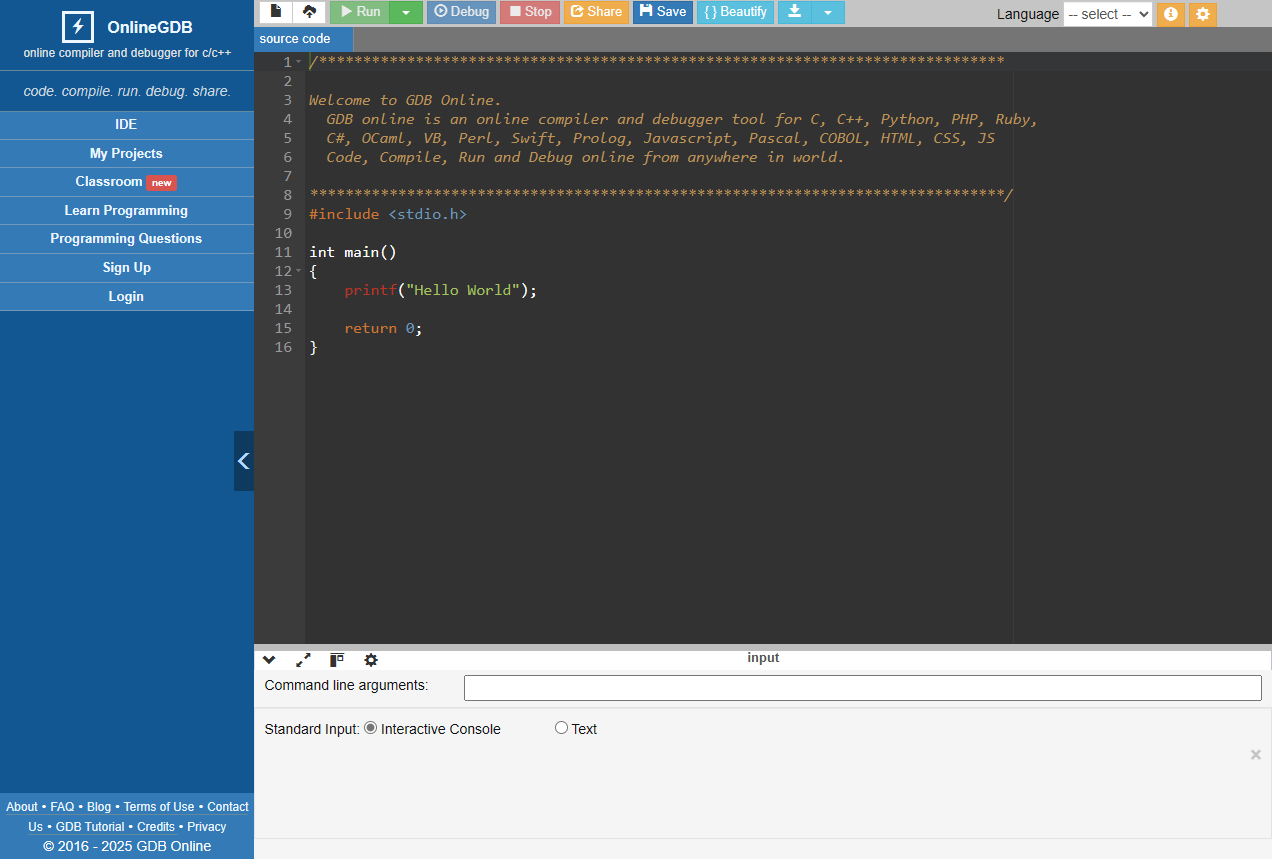The image size is (1272, 859).
Task: Select Interactive Console input mode
Action: (370, 728)
